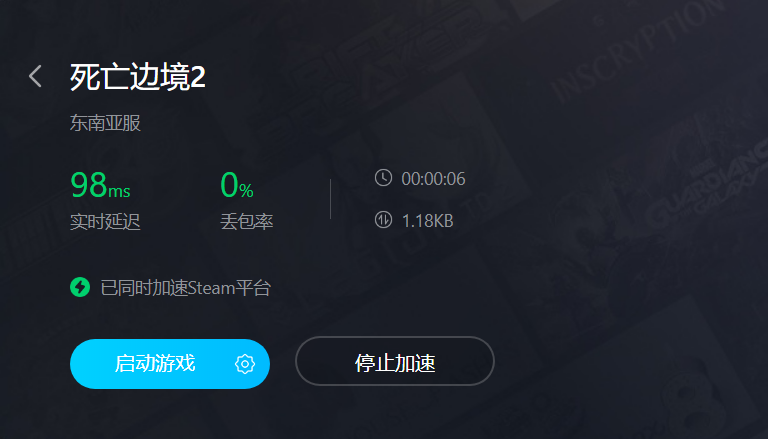This screenshot has height=439, width=768.
Task: Open launch settings via the gear icon
Action: point(244,364)
